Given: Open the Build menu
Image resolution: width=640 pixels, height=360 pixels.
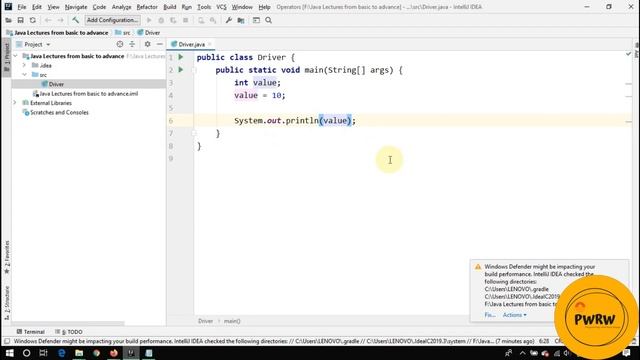Looking at the screenshot, I should [170, 7].
